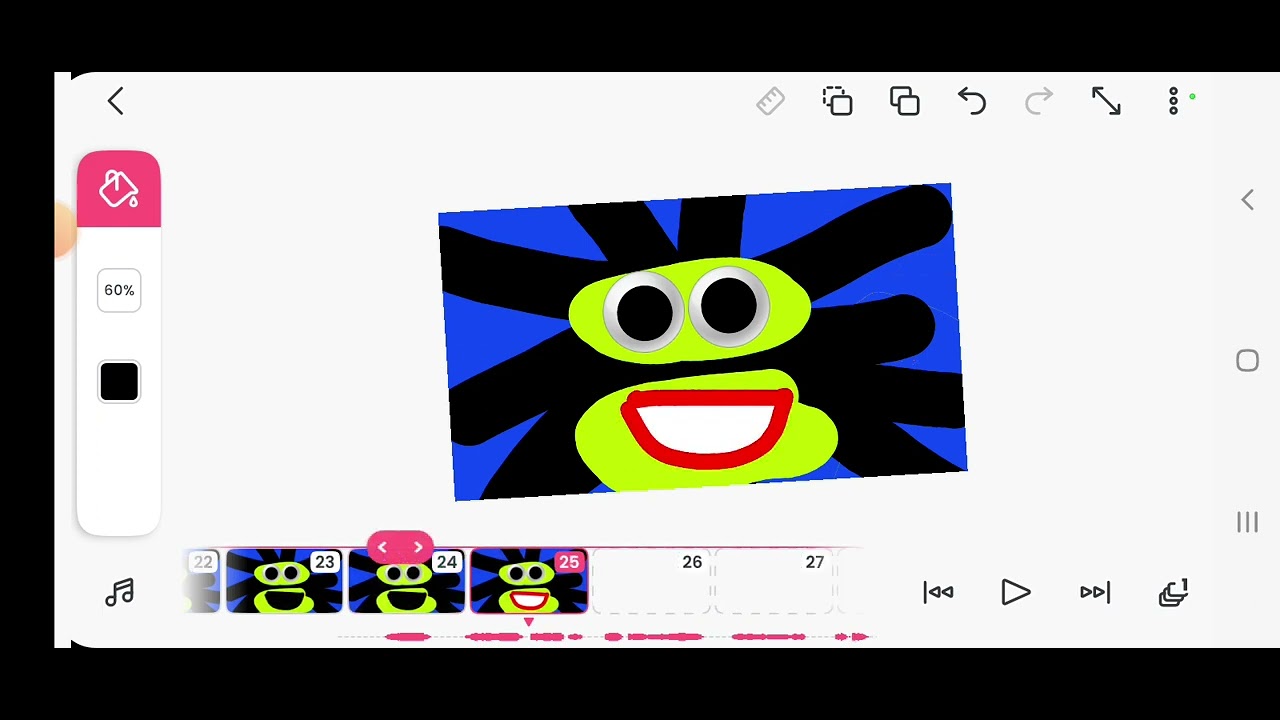
Task: Redo the last undone action
Action: (x=1039, y=101)
